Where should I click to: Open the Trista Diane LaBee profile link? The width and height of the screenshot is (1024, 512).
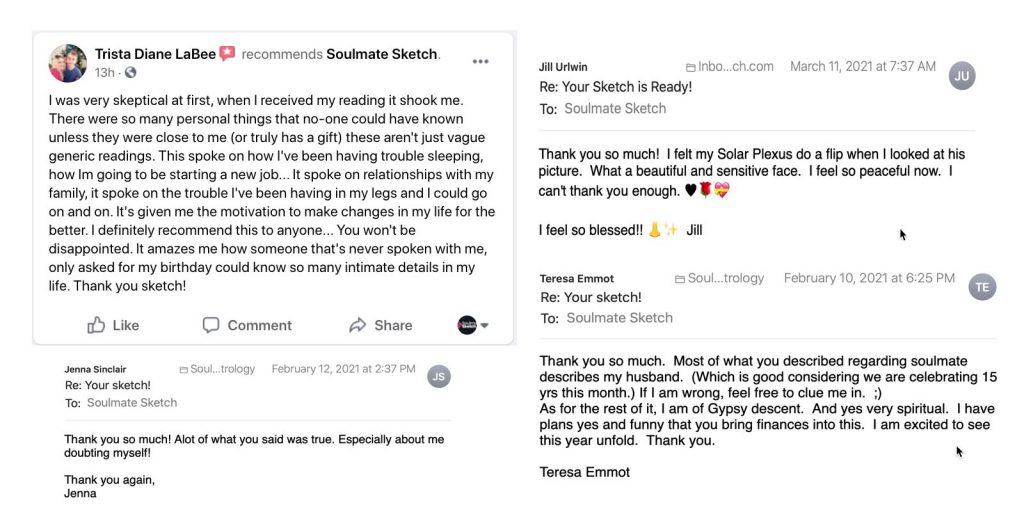point(155,54)
